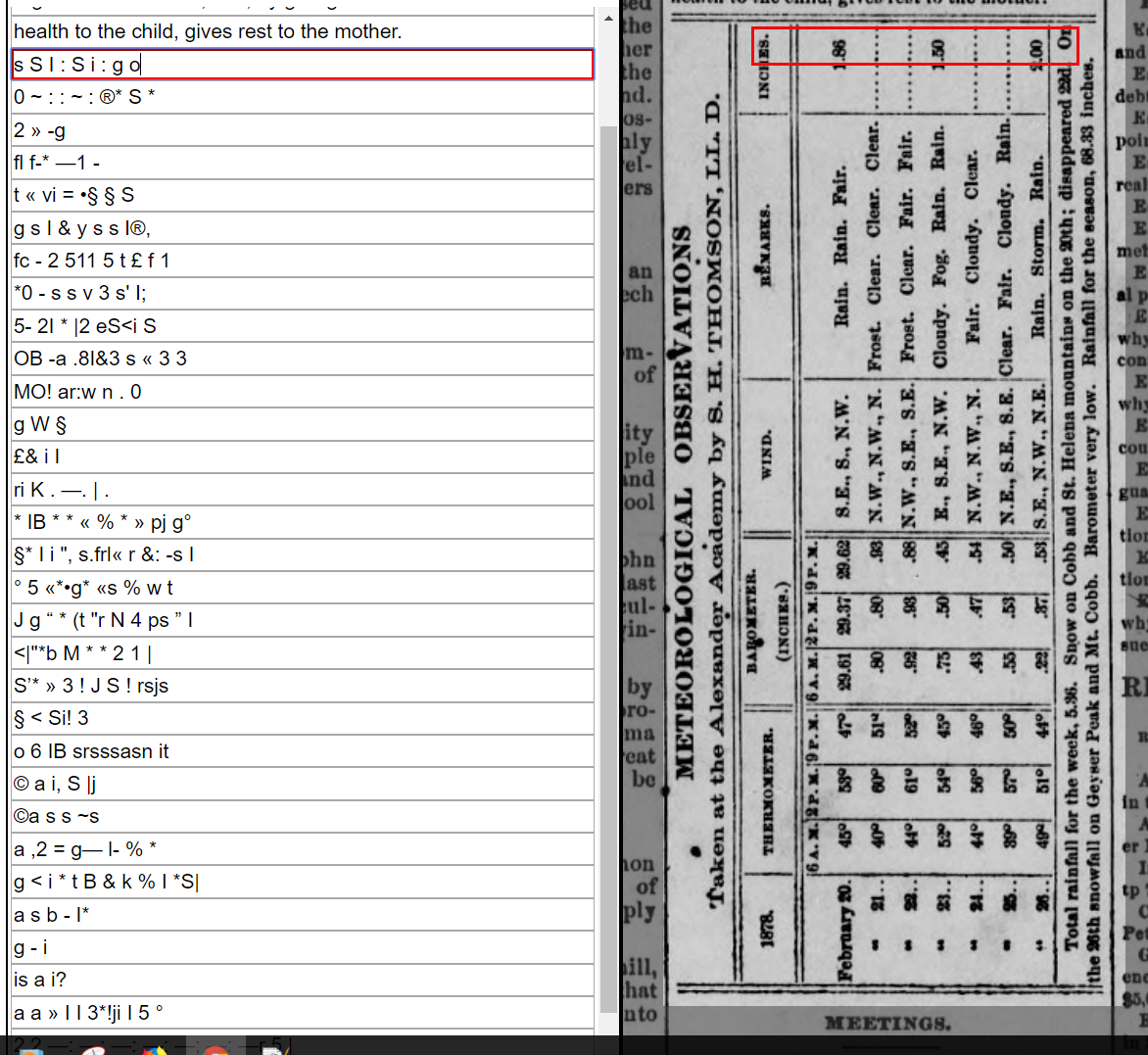Image resolution: width=1148 pixels, height=1055 pixels.
Task: Select the line containing 's.frl« r &:'
Action: click(303, 555)
